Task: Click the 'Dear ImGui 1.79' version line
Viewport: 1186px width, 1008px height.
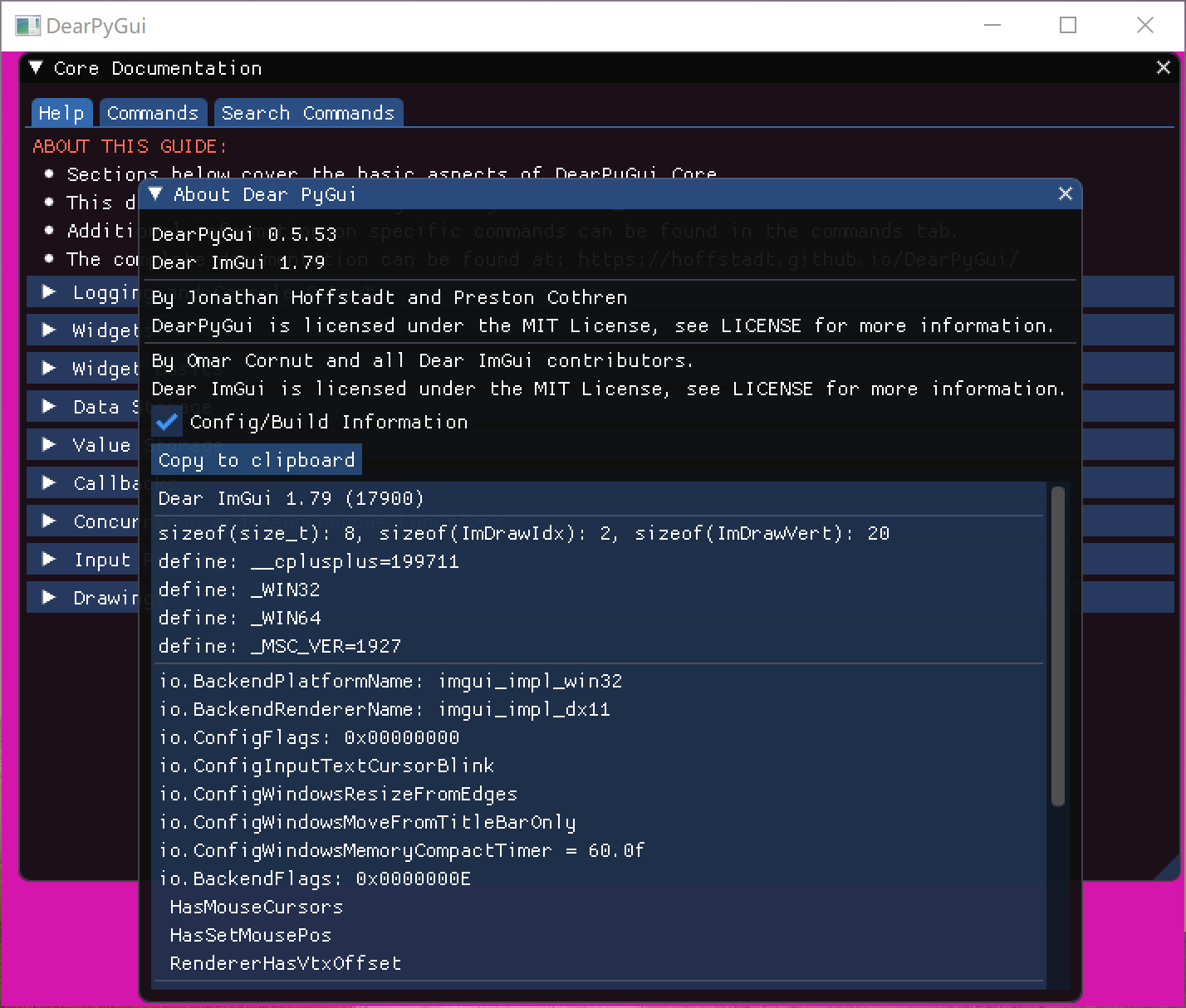Action: tap(238, 262)
